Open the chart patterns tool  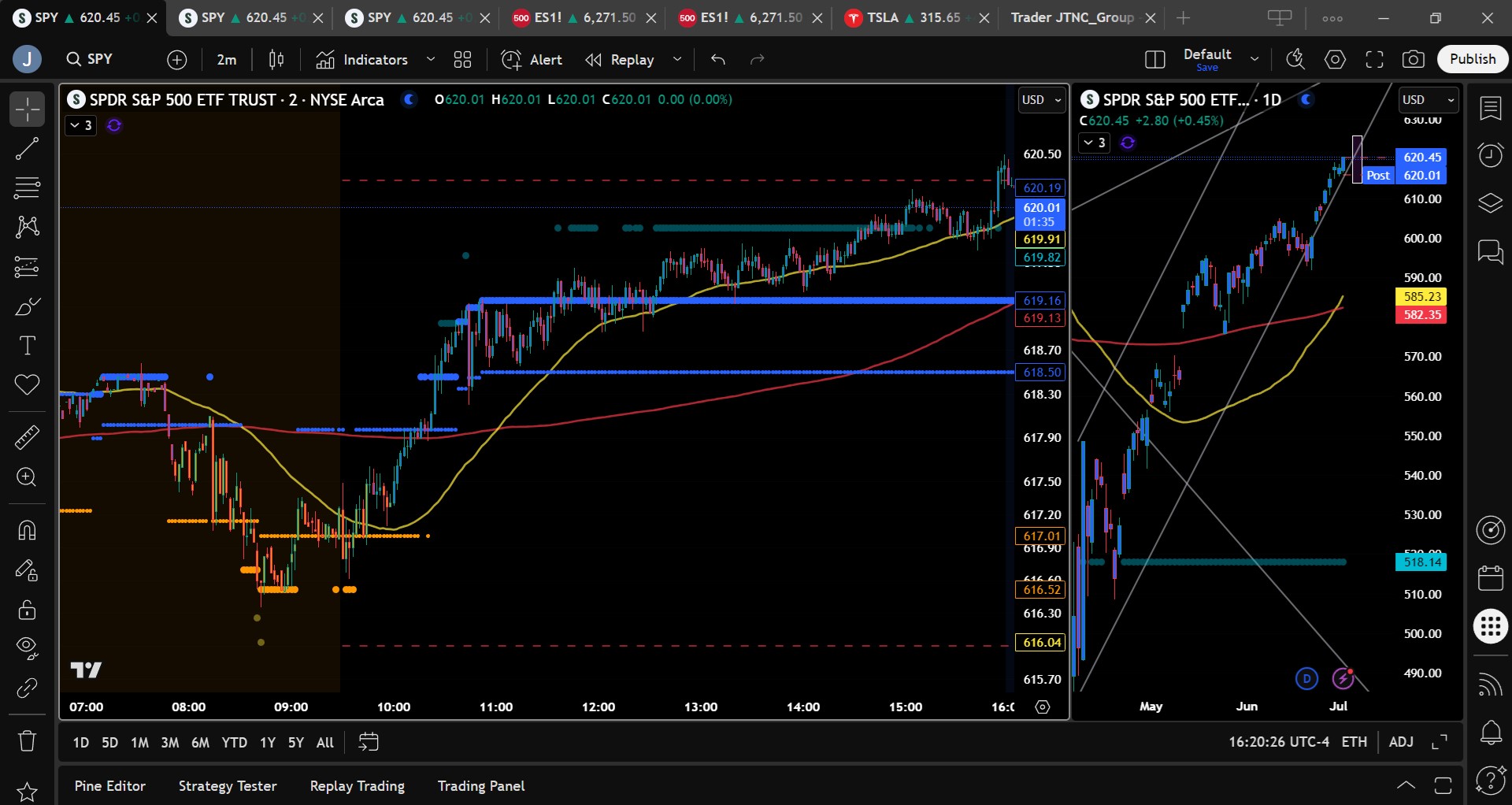click(27, 227)
